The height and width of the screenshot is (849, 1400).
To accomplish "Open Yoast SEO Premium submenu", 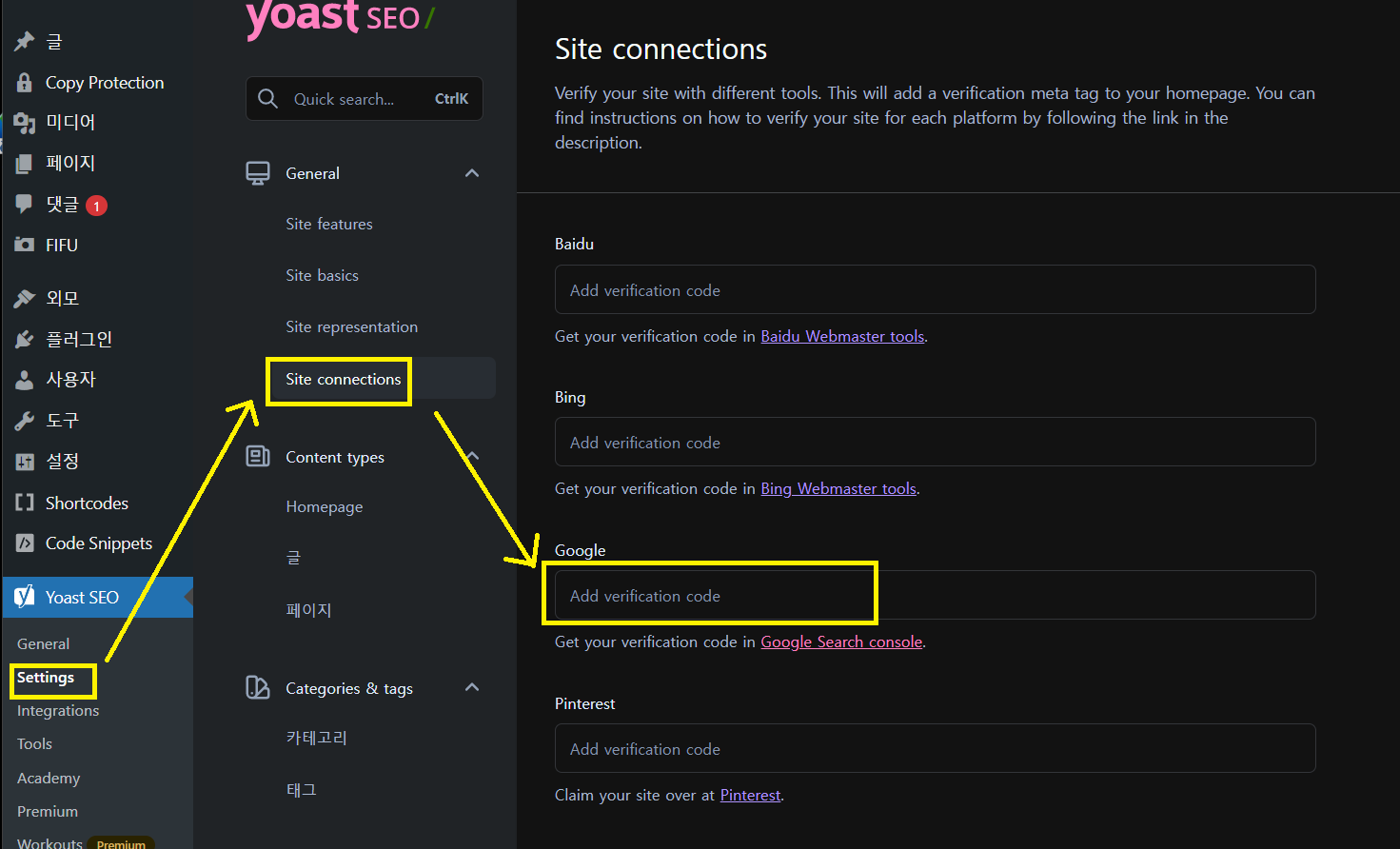I will [x=48, y=811].
